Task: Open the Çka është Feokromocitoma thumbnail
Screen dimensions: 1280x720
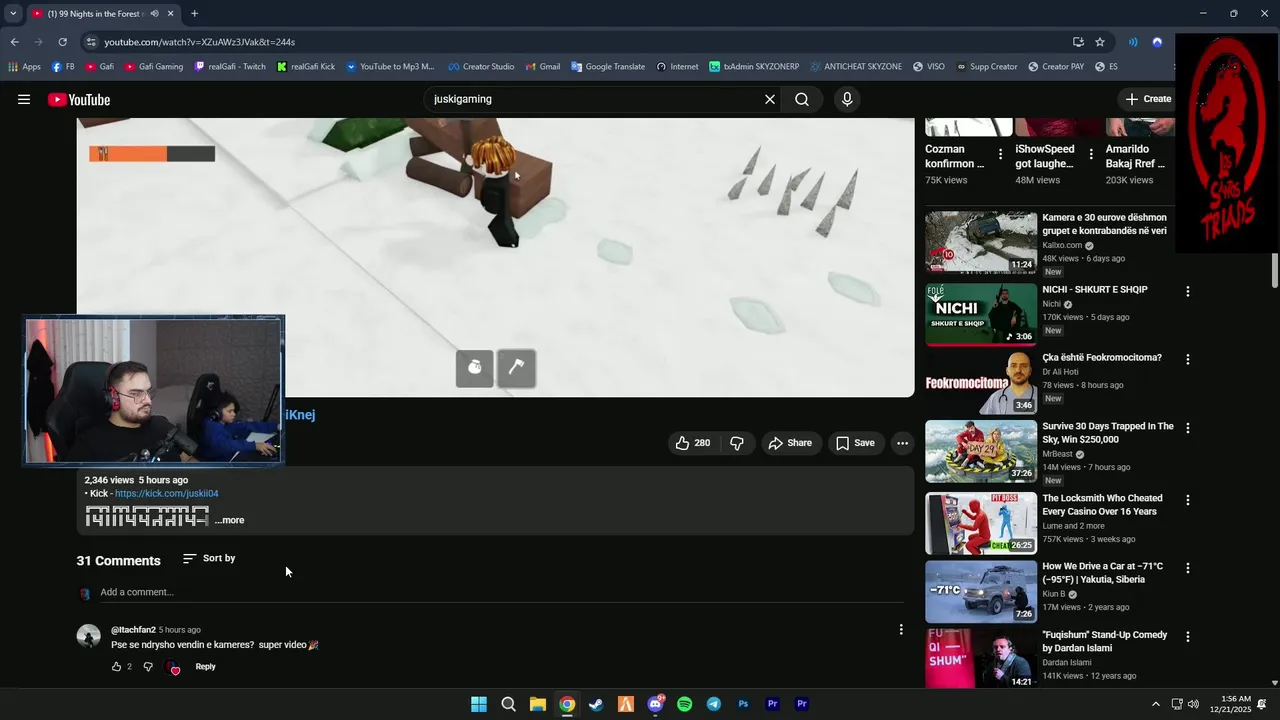Action: coord(981,383)
